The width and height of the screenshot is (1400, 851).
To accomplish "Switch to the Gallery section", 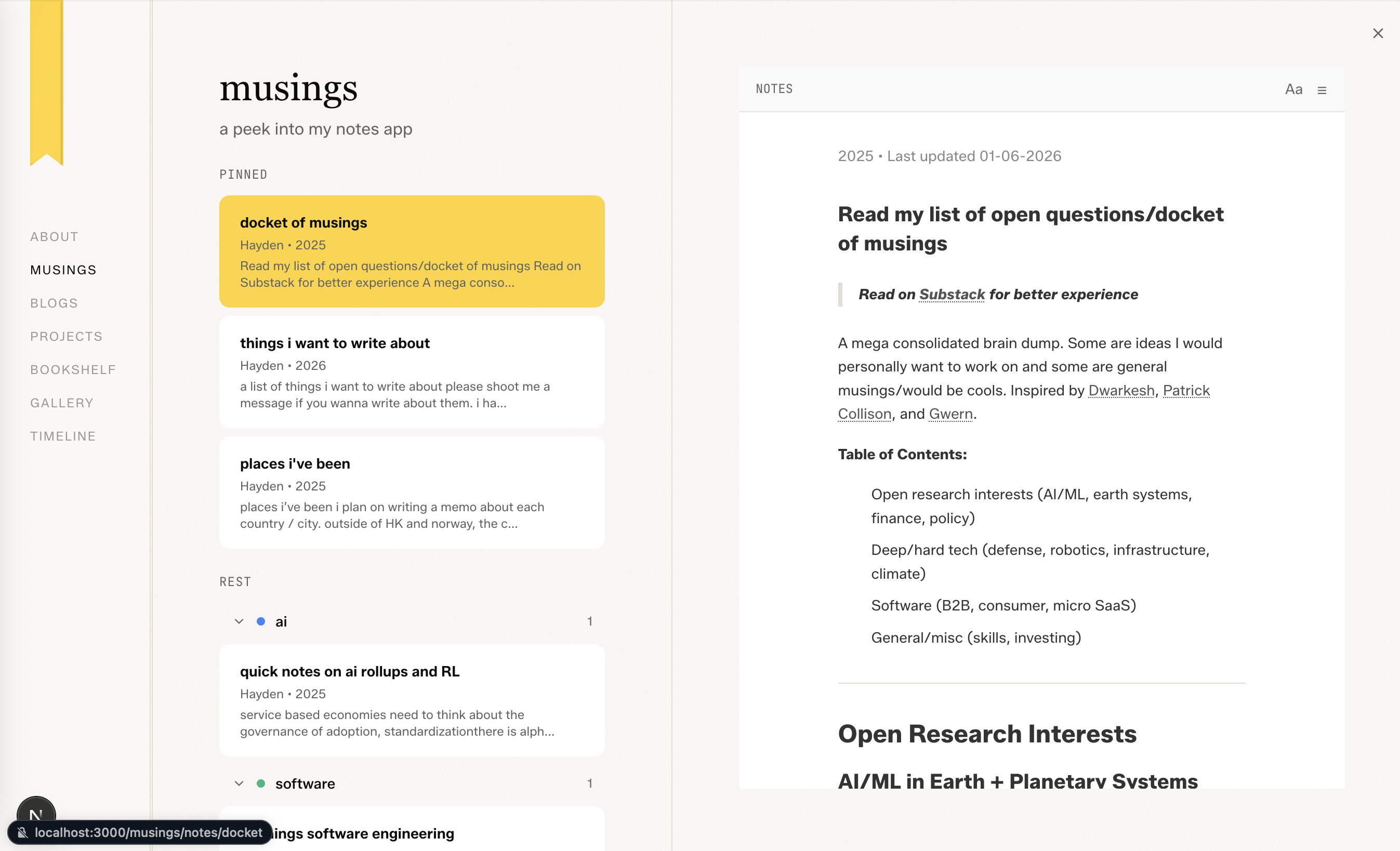I will pos(62,403).
